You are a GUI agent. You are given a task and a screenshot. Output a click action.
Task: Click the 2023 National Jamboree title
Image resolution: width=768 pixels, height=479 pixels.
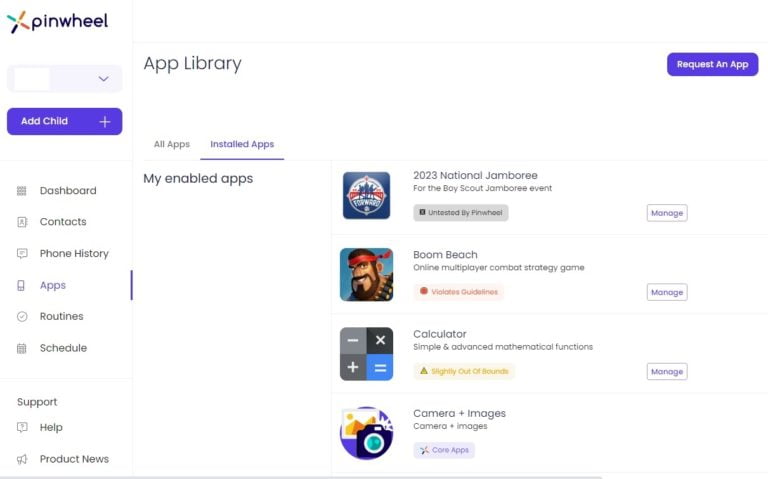(475, 175)
